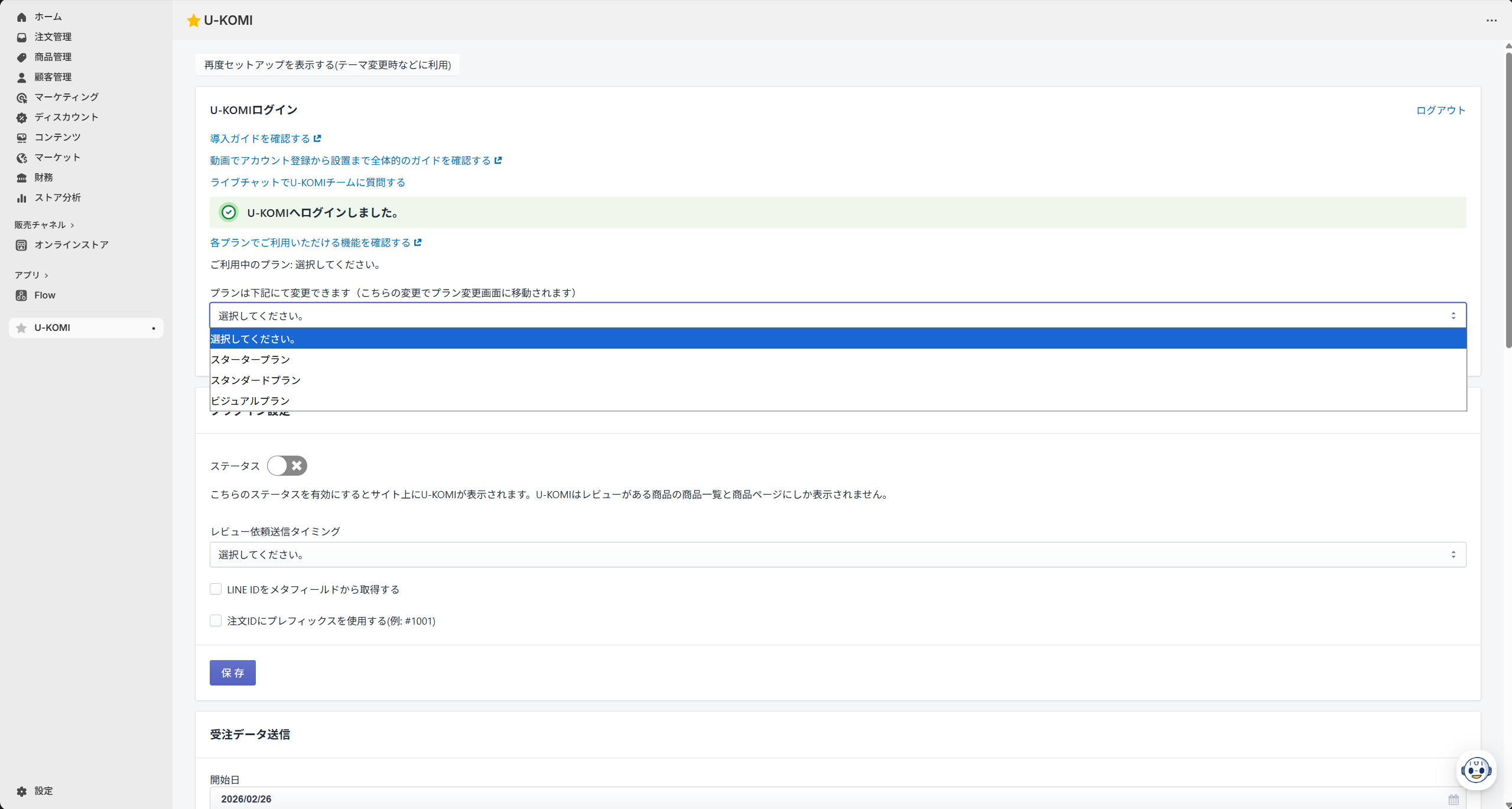The image size is (1512, 809).
Task: Open the calendar icon beside 開始日 field
Action: (1454, 800)
